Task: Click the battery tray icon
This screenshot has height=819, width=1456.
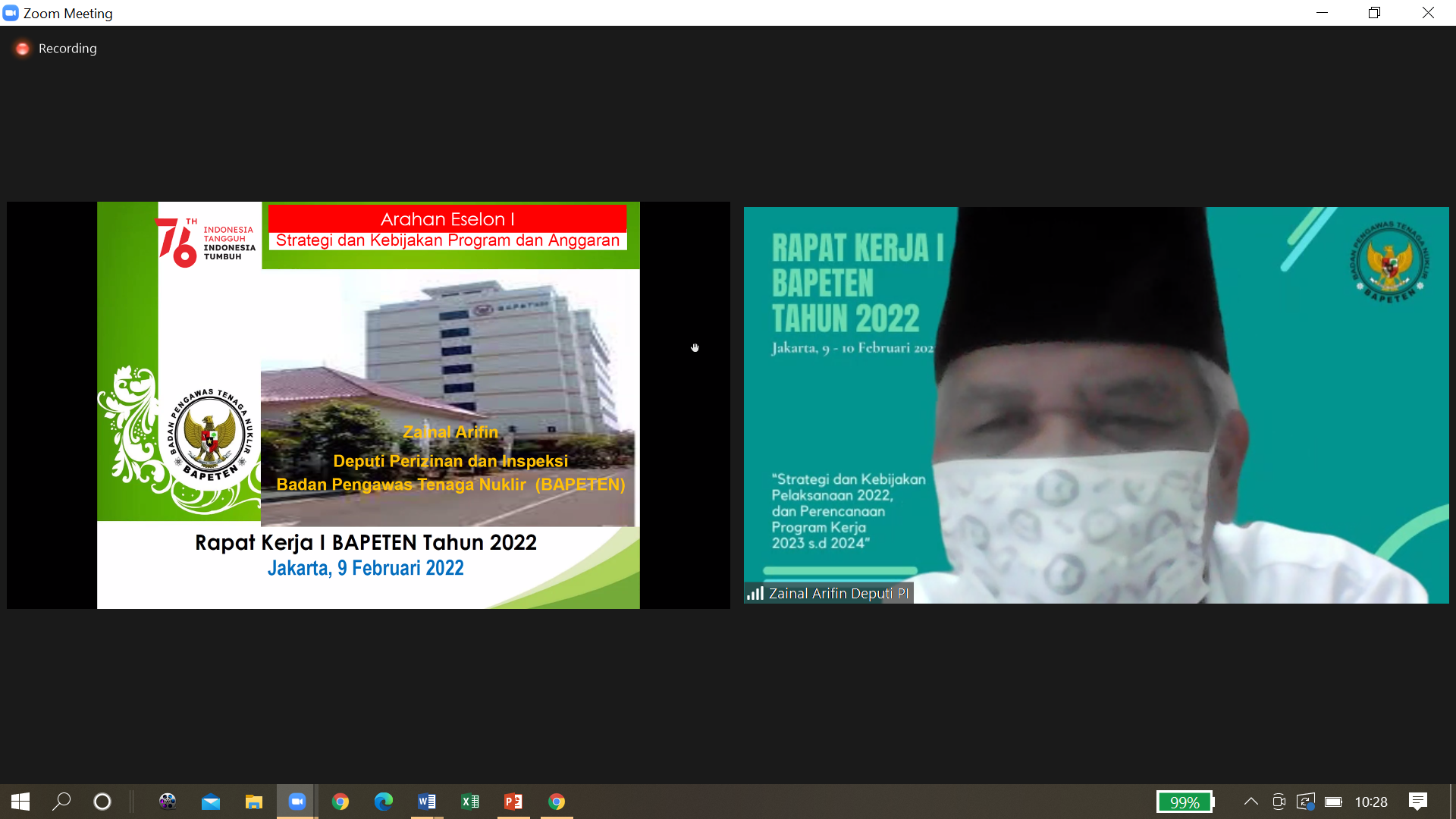Action: [x=1333, y=802]
